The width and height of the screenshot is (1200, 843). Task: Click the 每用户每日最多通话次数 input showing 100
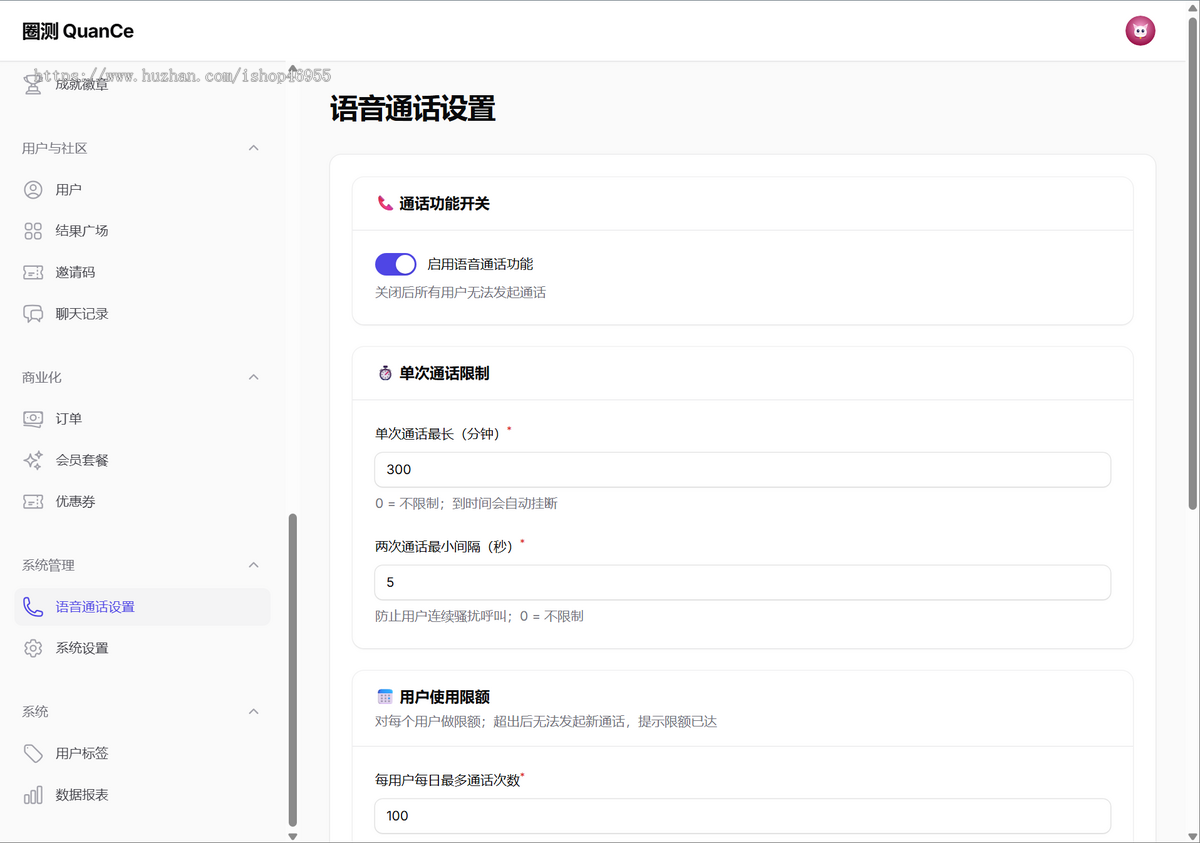pyautogui.click(x=743, y=816)
